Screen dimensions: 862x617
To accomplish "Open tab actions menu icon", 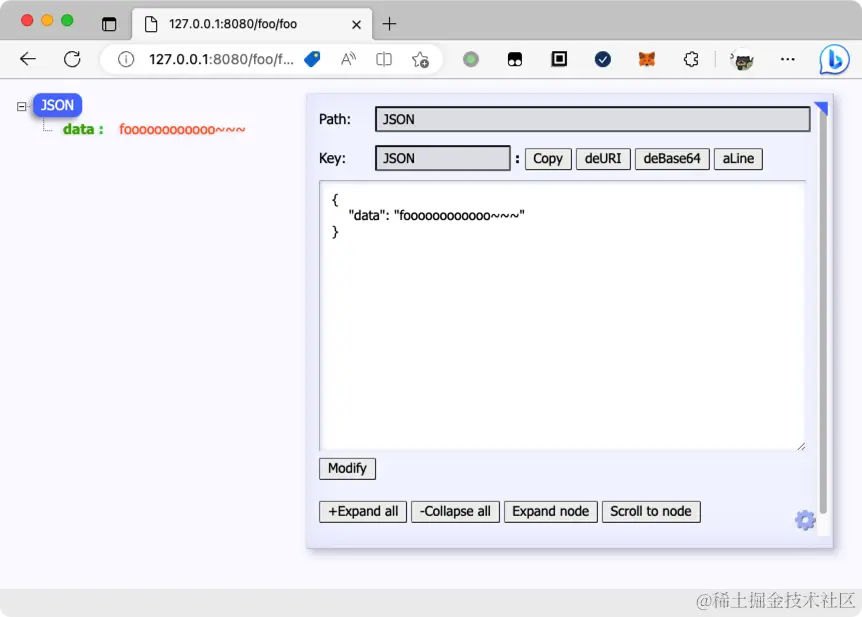I will (x=109, y=24).
